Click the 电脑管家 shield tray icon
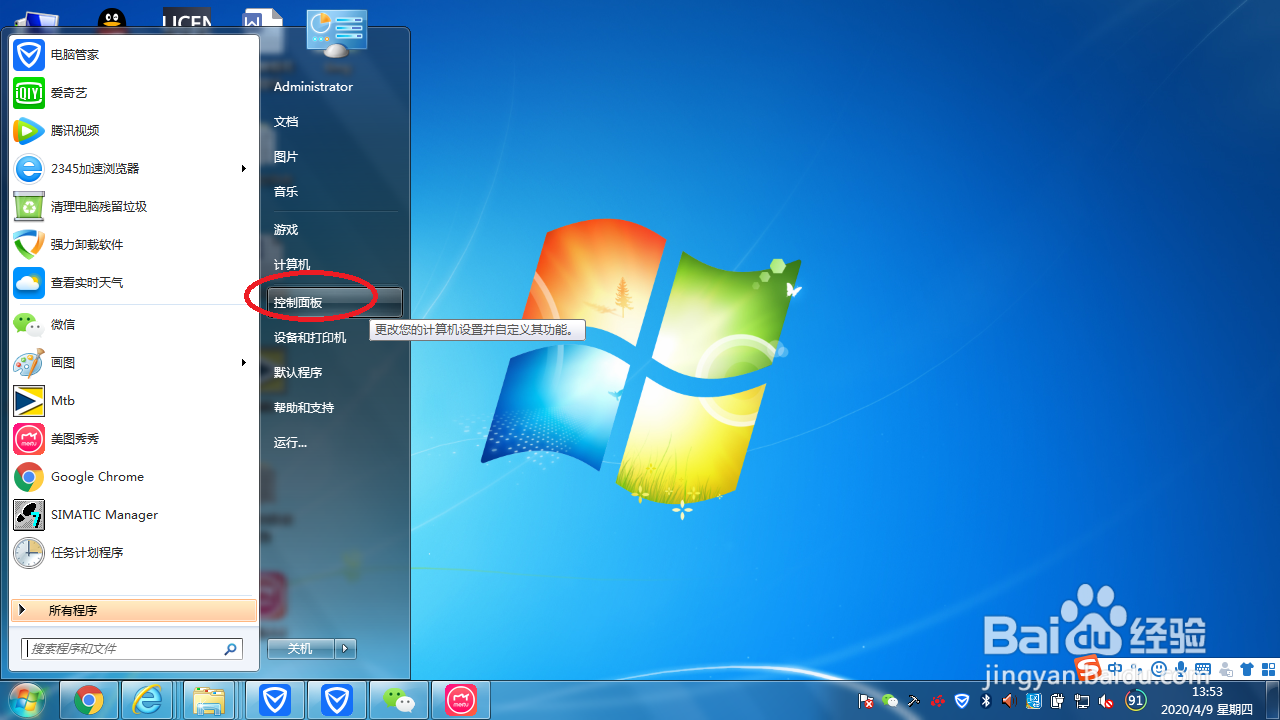 coord(962,701)
